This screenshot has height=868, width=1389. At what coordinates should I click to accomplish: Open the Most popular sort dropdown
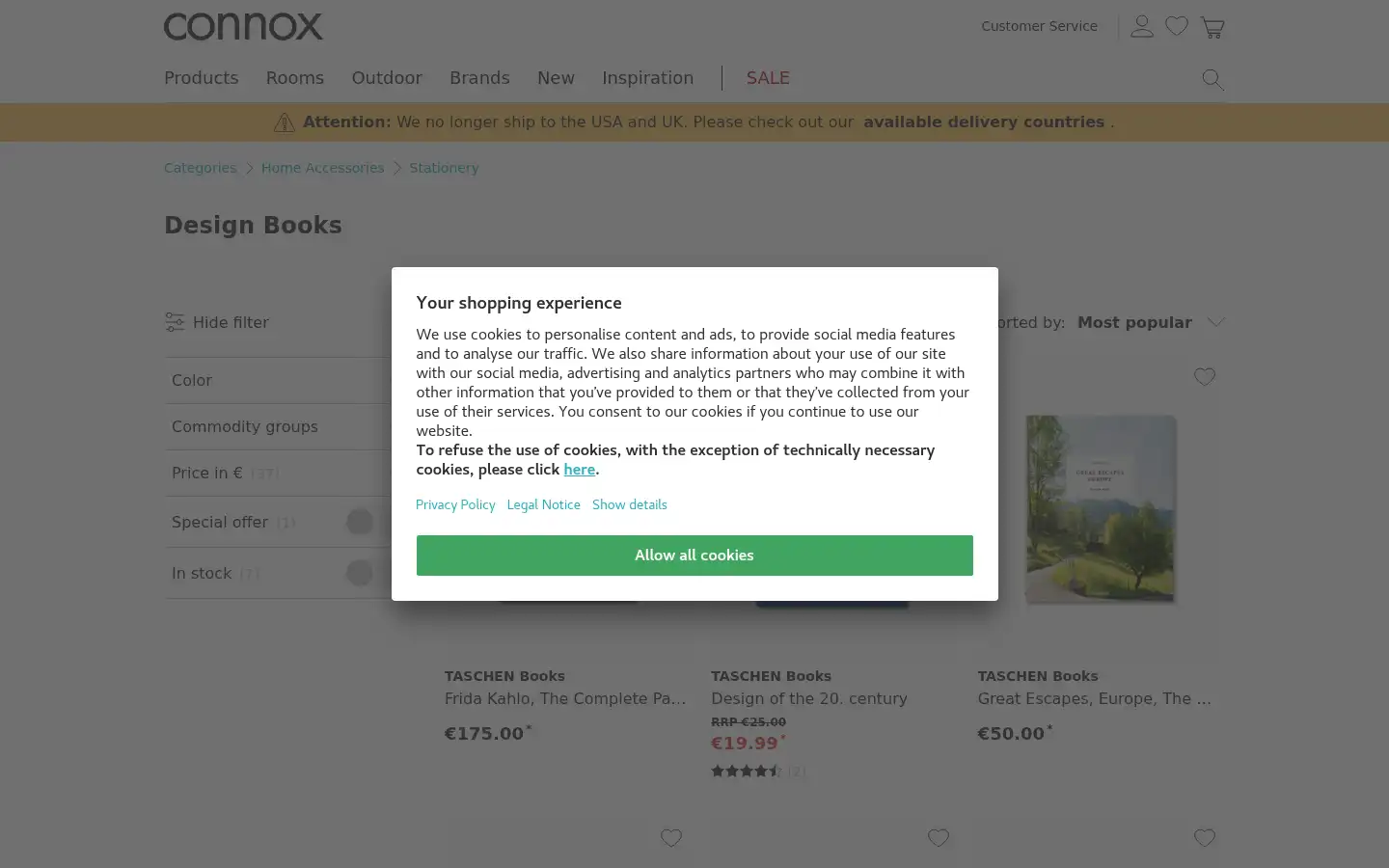1151,322
